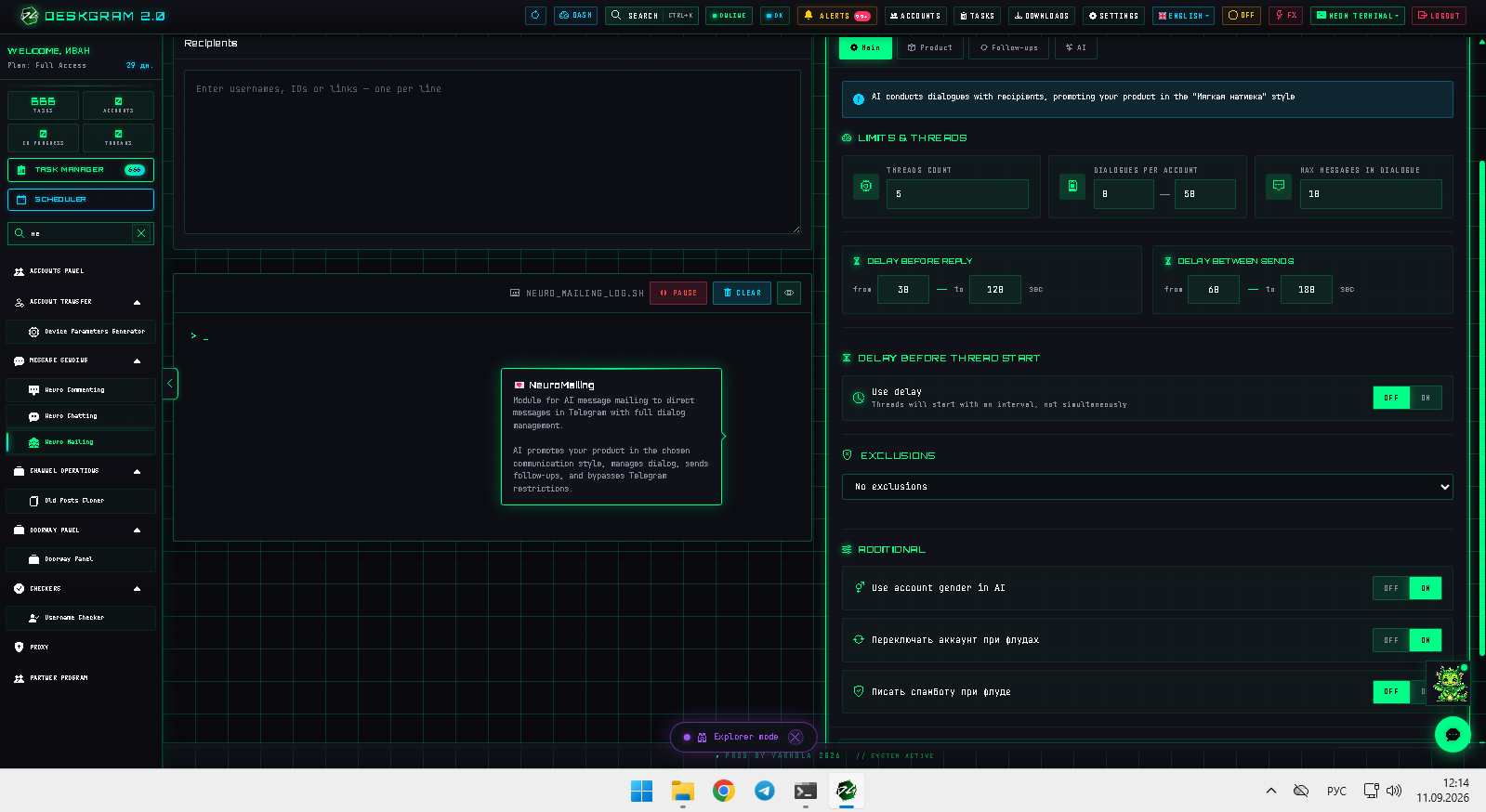This screenshot has height=812, width=1486.
Task: Close the Explorer mode pill
Action: (795, 737)
